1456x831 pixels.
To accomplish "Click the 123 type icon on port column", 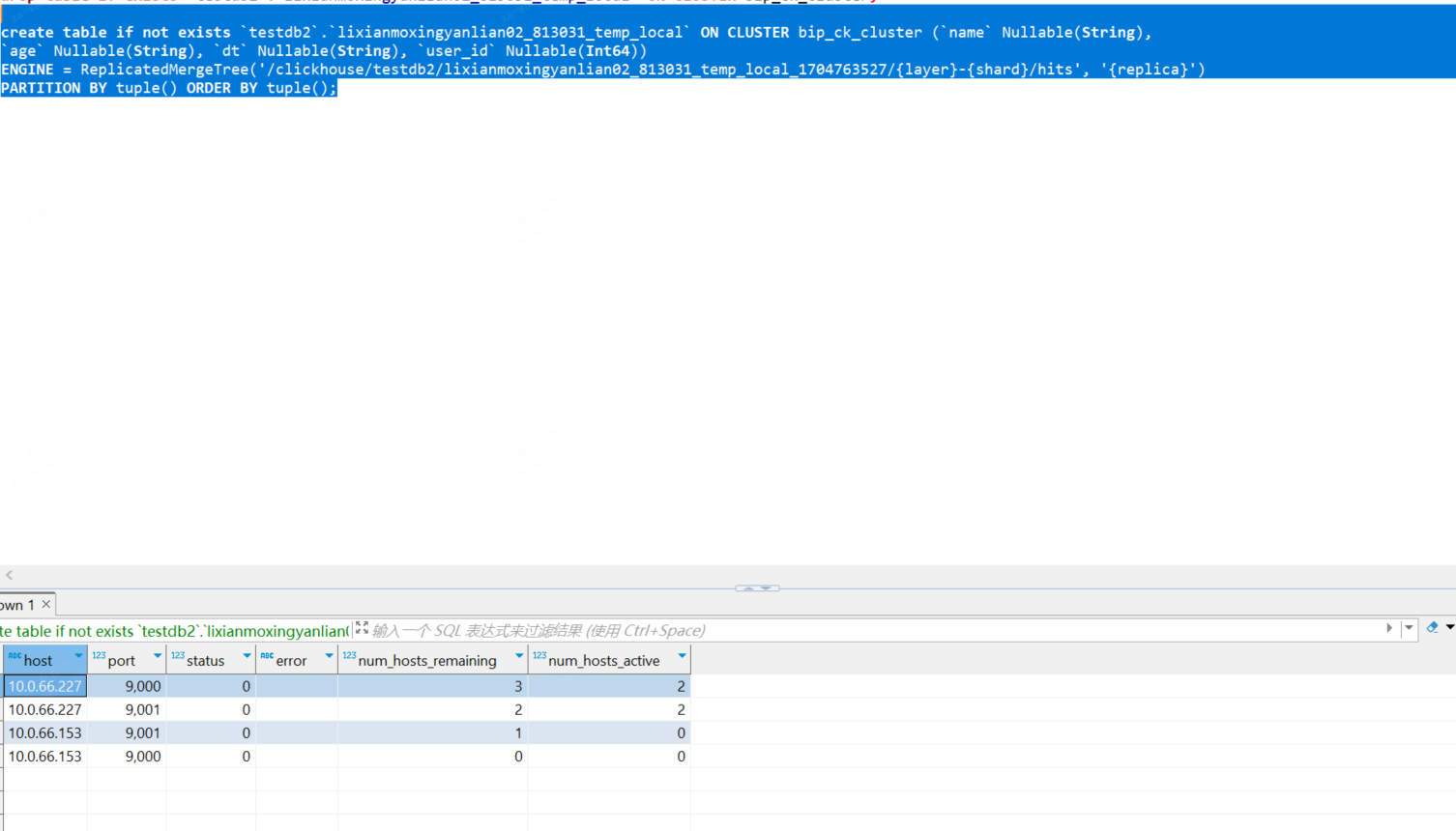I will (99, 655).
